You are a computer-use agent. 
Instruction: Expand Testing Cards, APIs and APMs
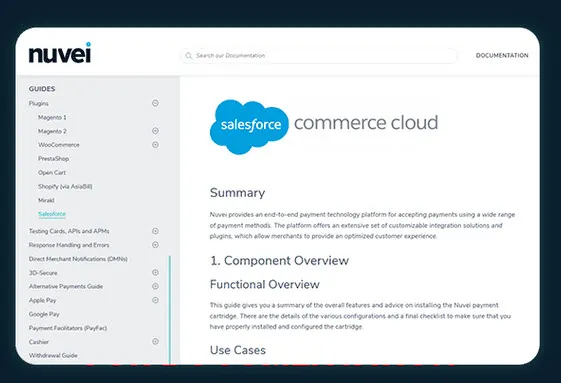pyautogui.click(x=155, y=231)
